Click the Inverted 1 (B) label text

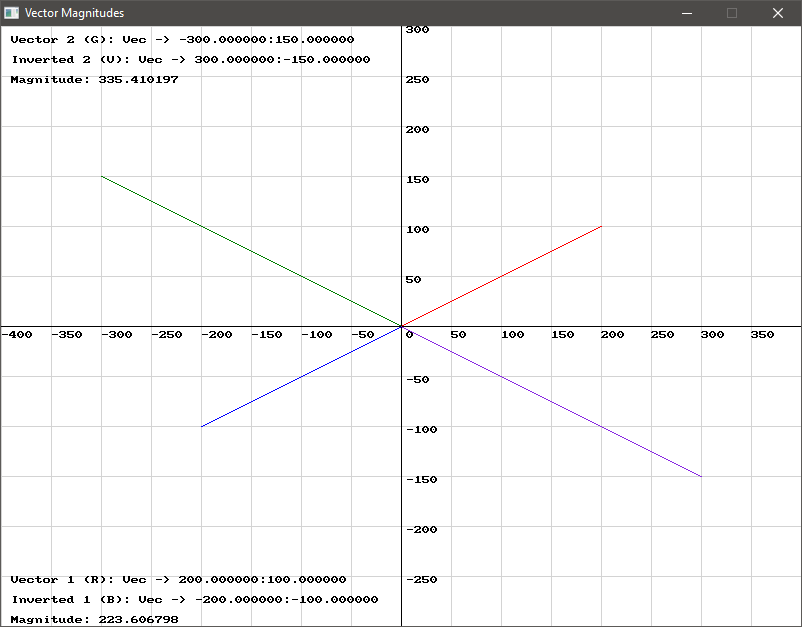coord(62,598)
